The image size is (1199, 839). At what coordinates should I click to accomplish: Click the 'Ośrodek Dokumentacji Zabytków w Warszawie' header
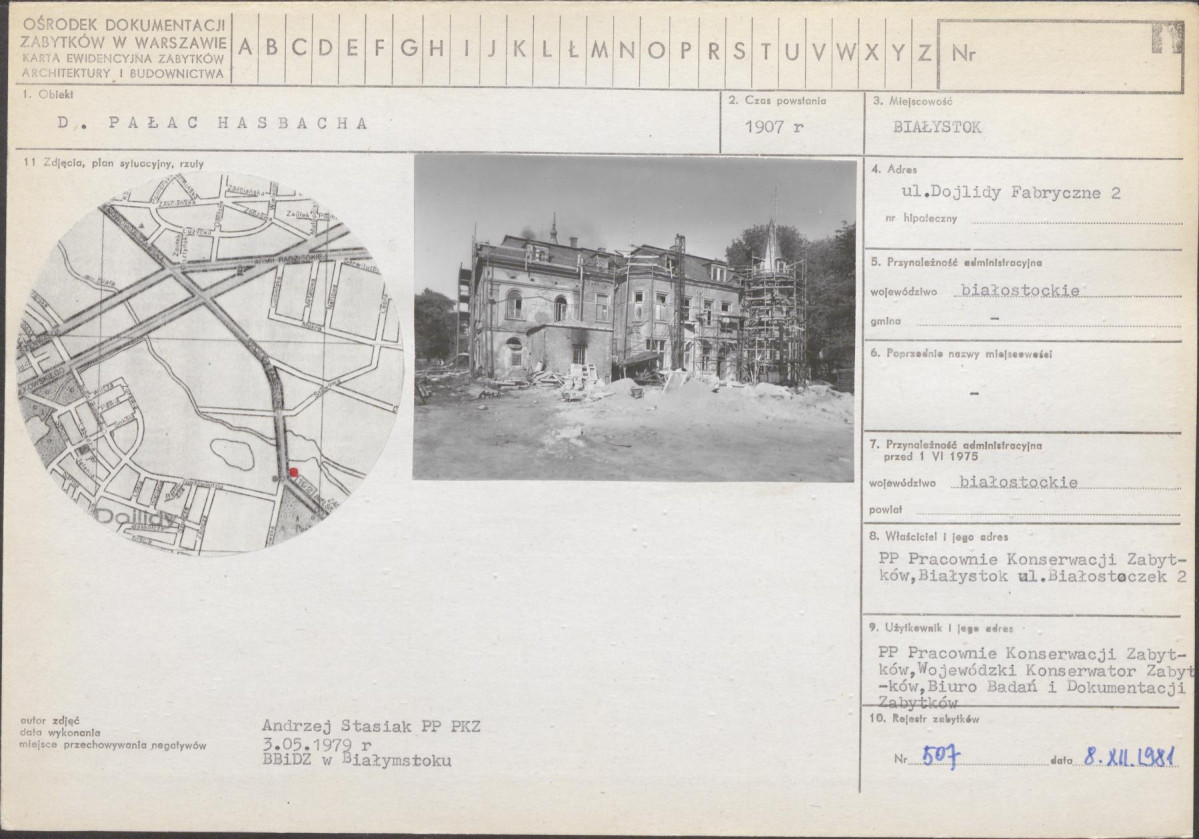point(124,47)
